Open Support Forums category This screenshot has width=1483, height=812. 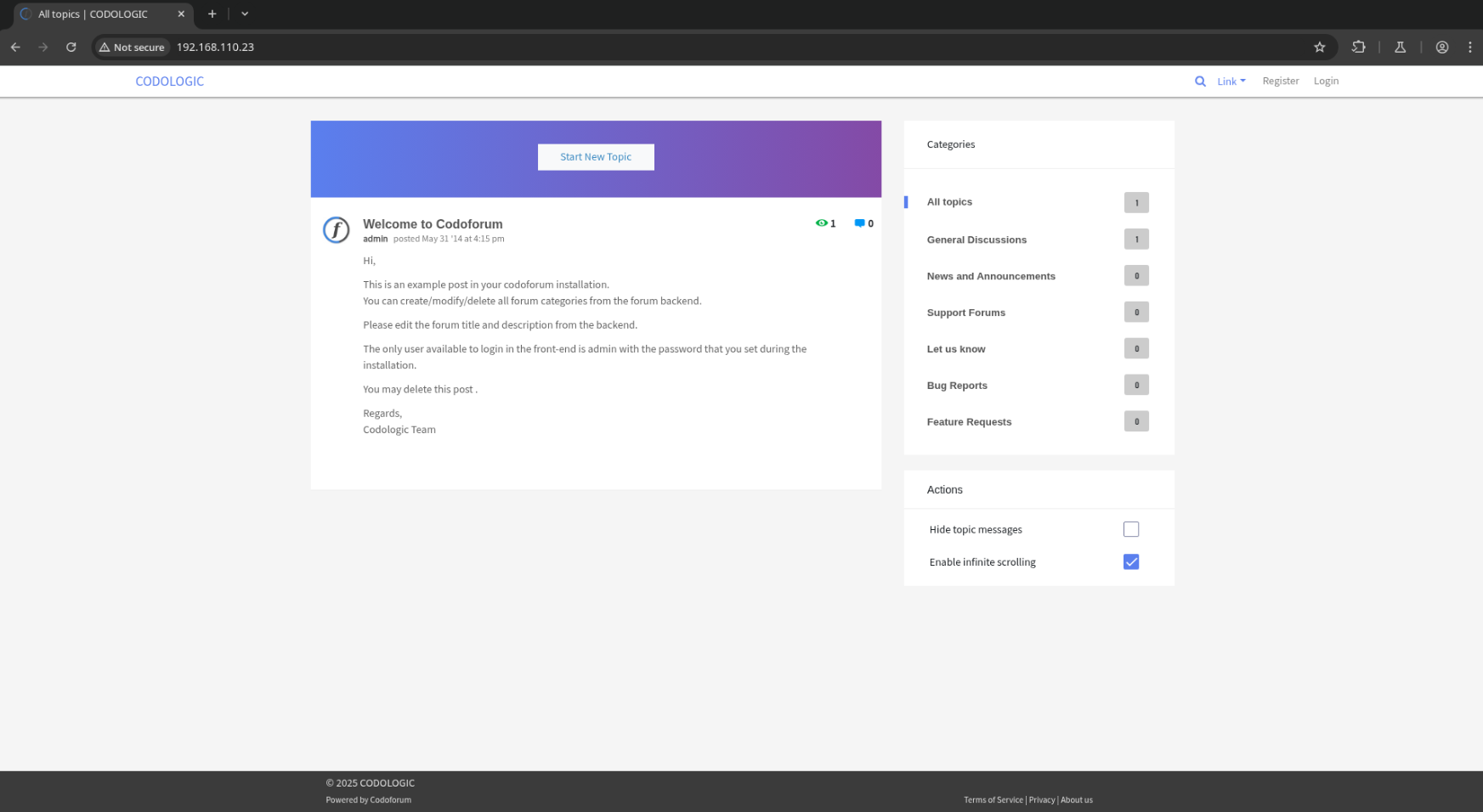(965, 313)
